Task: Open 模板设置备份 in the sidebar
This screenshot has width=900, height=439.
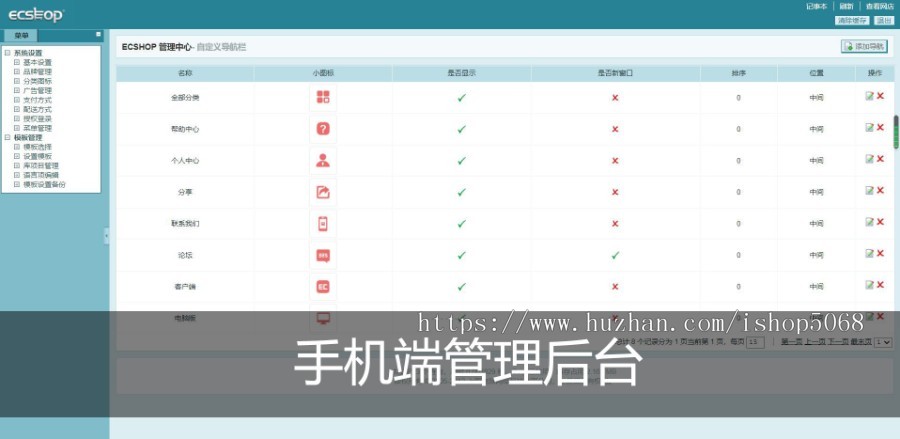Action: [x=44, y=184]
